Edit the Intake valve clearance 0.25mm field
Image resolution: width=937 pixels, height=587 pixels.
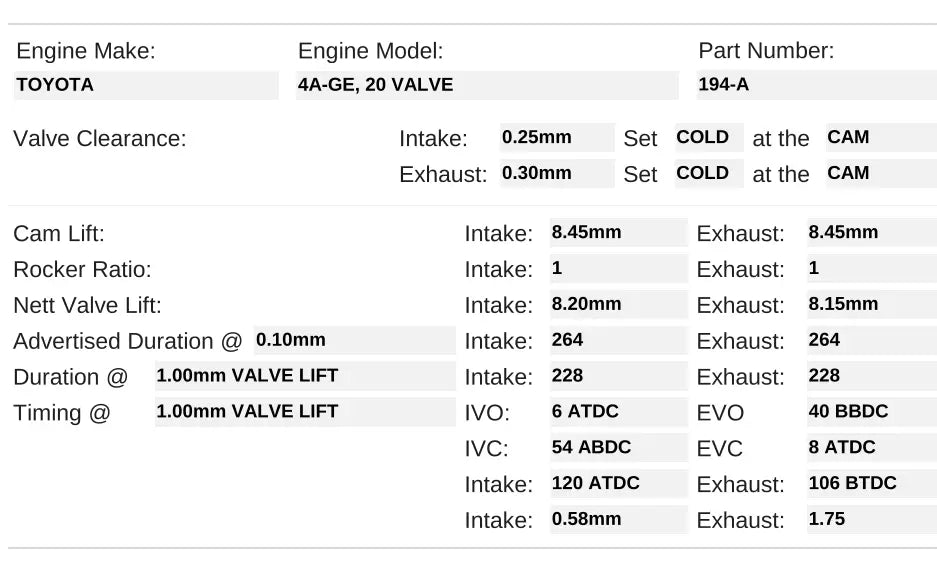[557, 138]
